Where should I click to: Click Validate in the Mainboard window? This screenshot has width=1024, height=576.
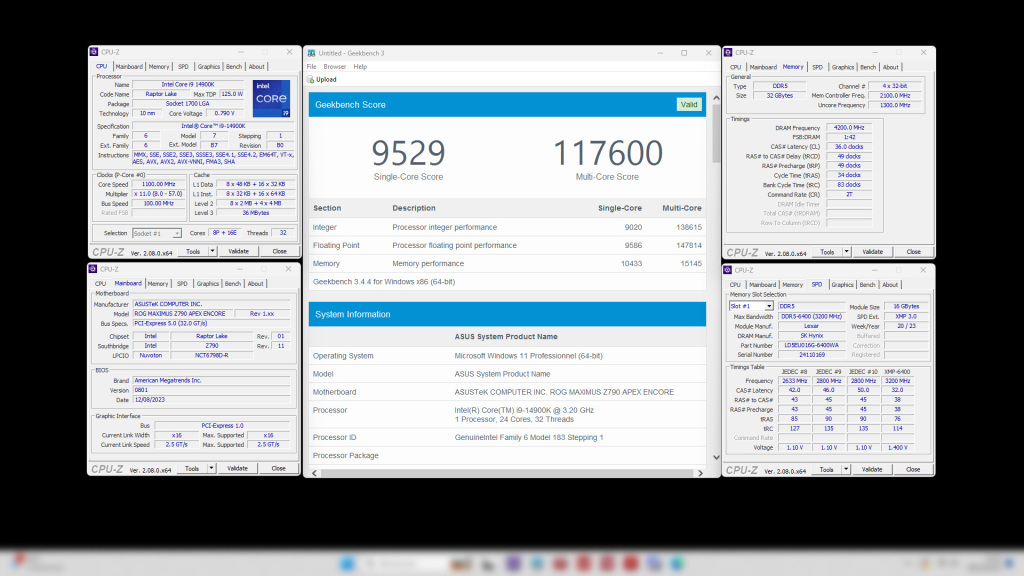click(x=238, y=468)
